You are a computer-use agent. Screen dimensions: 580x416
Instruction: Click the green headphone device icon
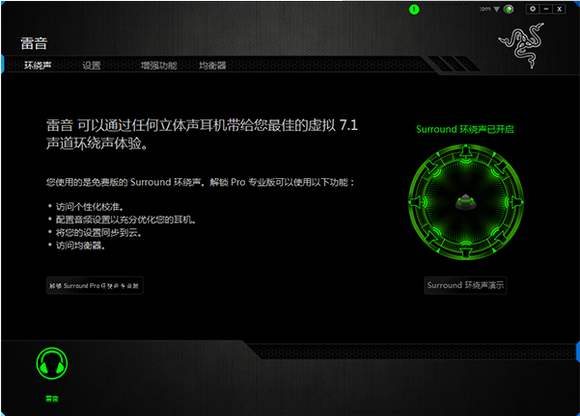point(52,363)
